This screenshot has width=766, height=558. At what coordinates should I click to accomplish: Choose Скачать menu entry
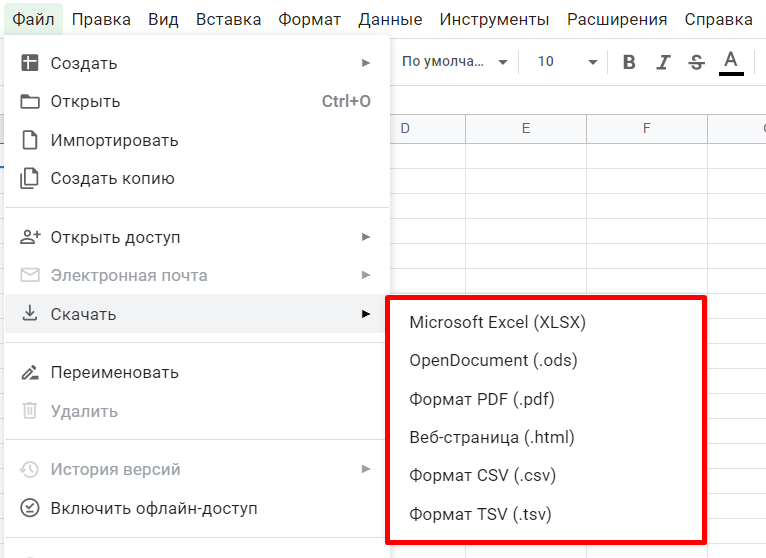click(x=197, y=314)
